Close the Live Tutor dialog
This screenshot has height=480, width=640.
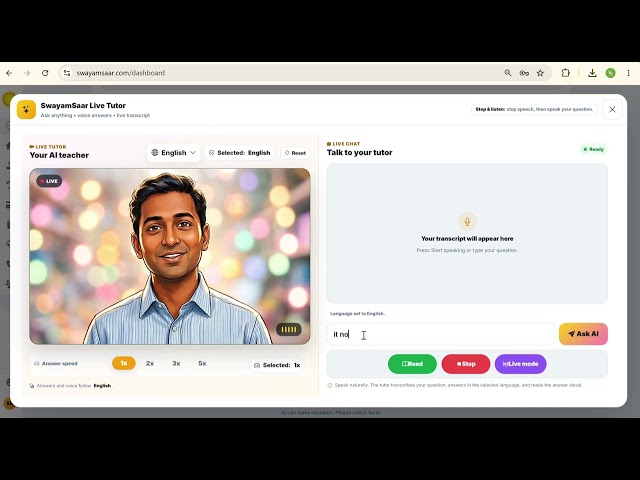[612, 109]
